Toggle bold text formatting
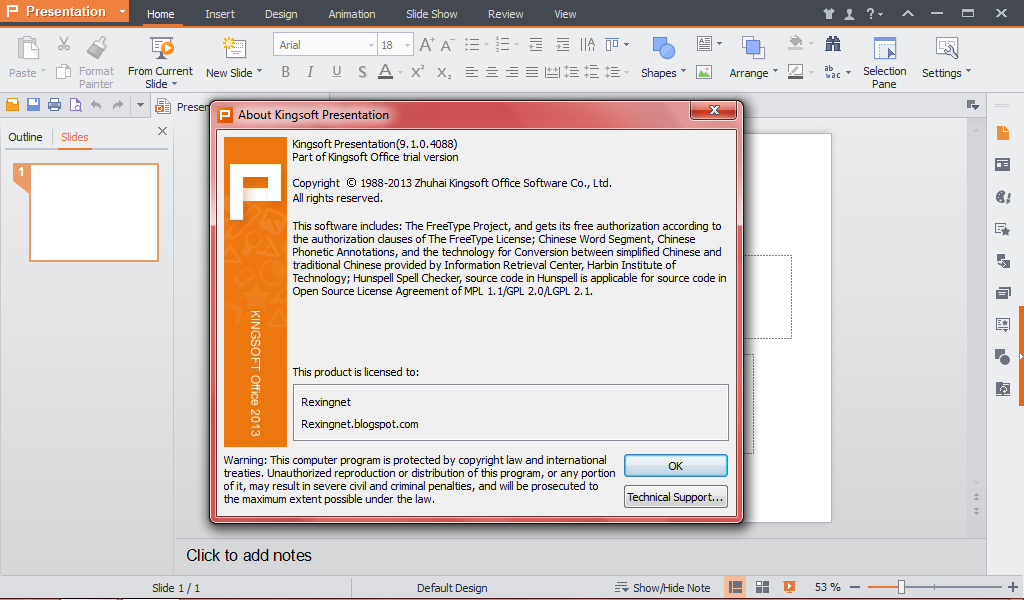The image size is (1024, 600). tap(286, 72)
